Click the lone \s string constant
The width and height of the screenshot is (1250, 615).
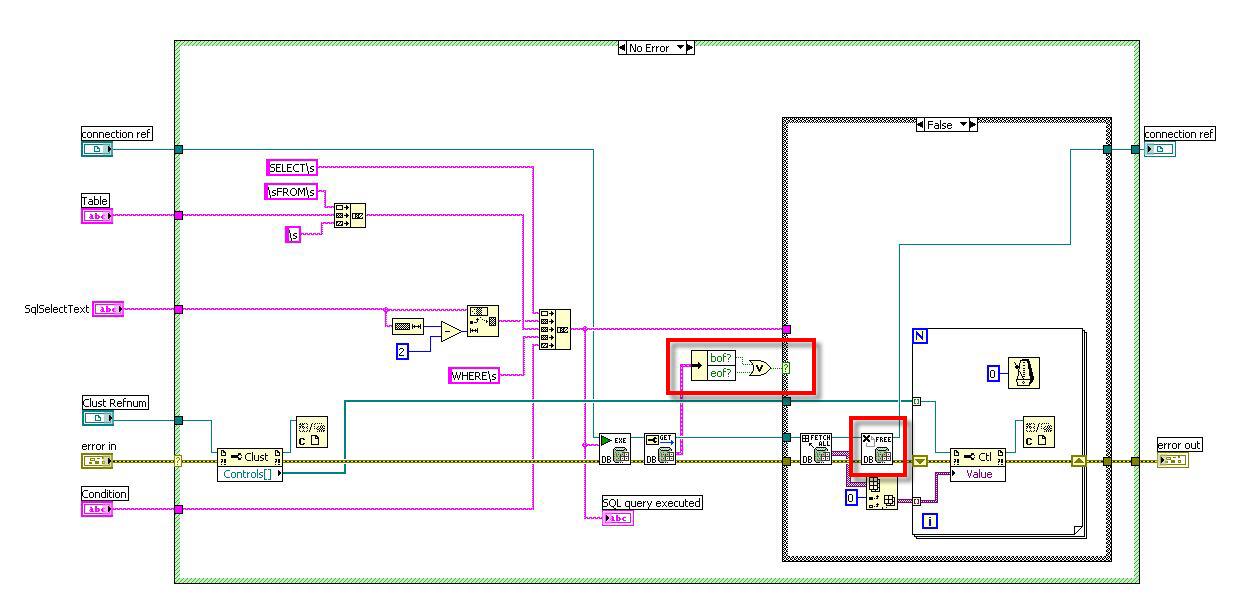click(293, 235)
